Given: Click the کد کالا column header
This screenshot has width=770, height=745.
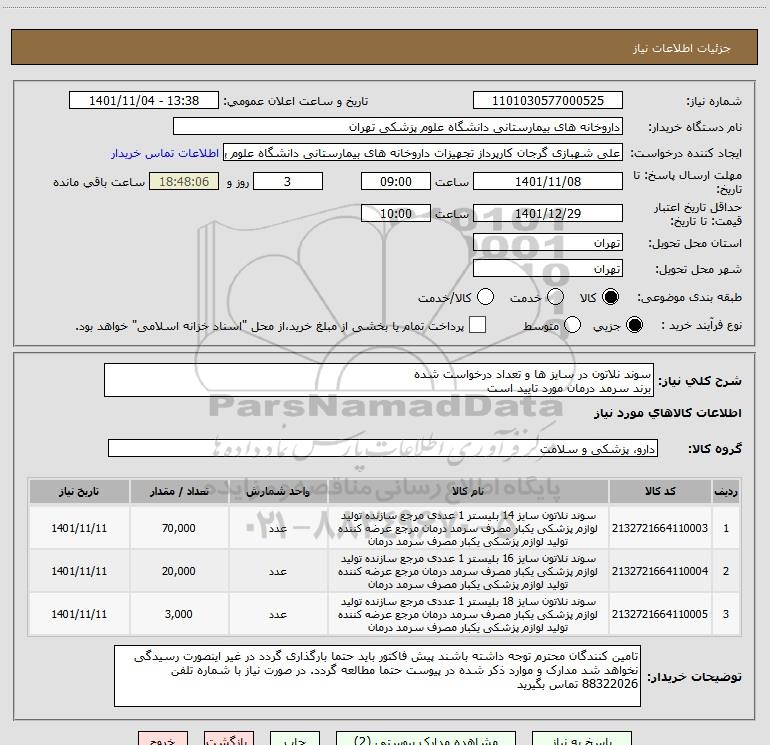Looking at the screenshot, I should click(x=660, y=492).
